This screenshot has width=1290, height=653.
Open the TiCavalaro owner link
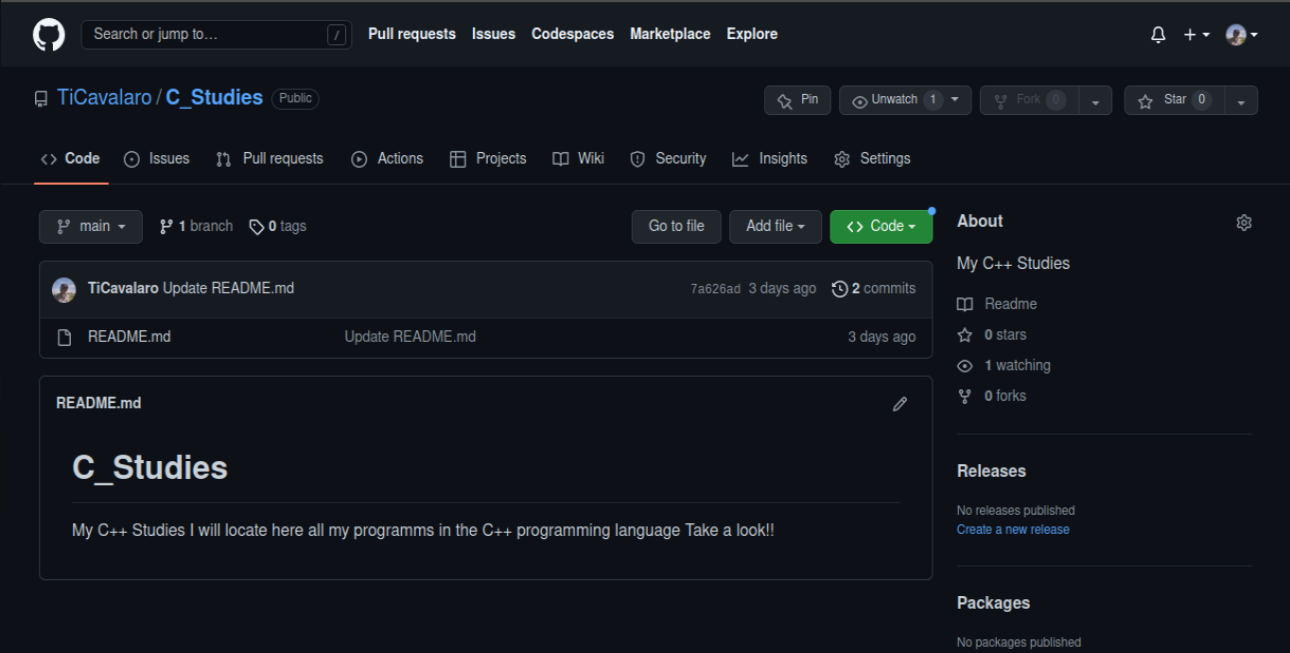point(104,98)
